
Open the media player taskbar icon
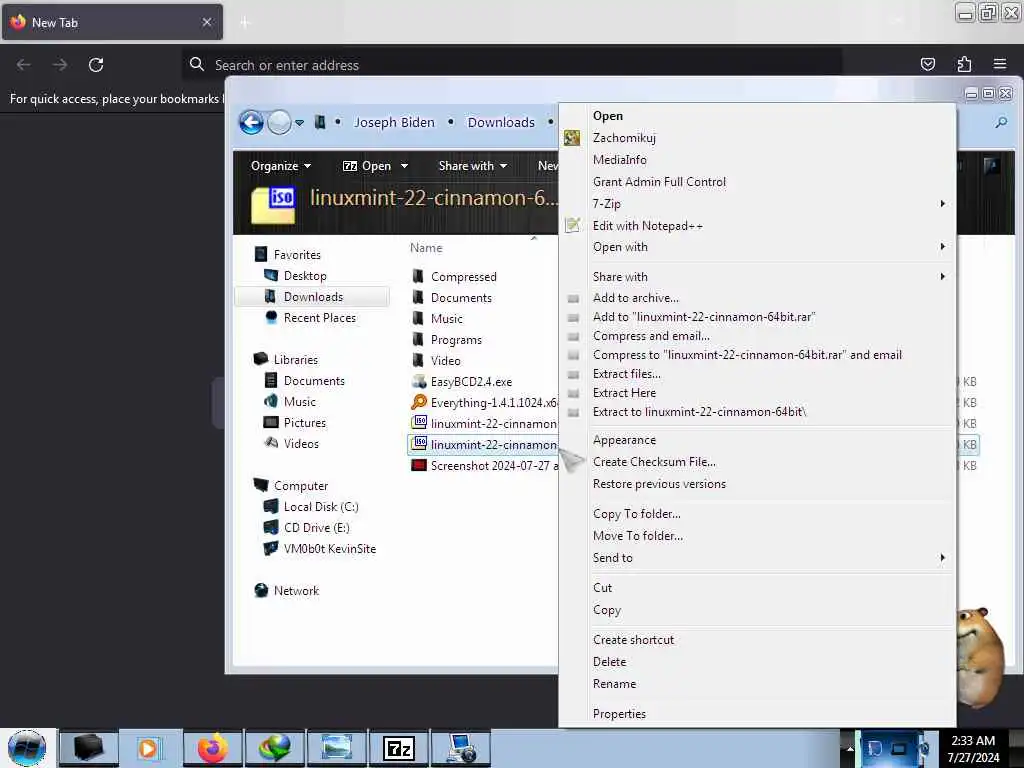click(150, 748)
